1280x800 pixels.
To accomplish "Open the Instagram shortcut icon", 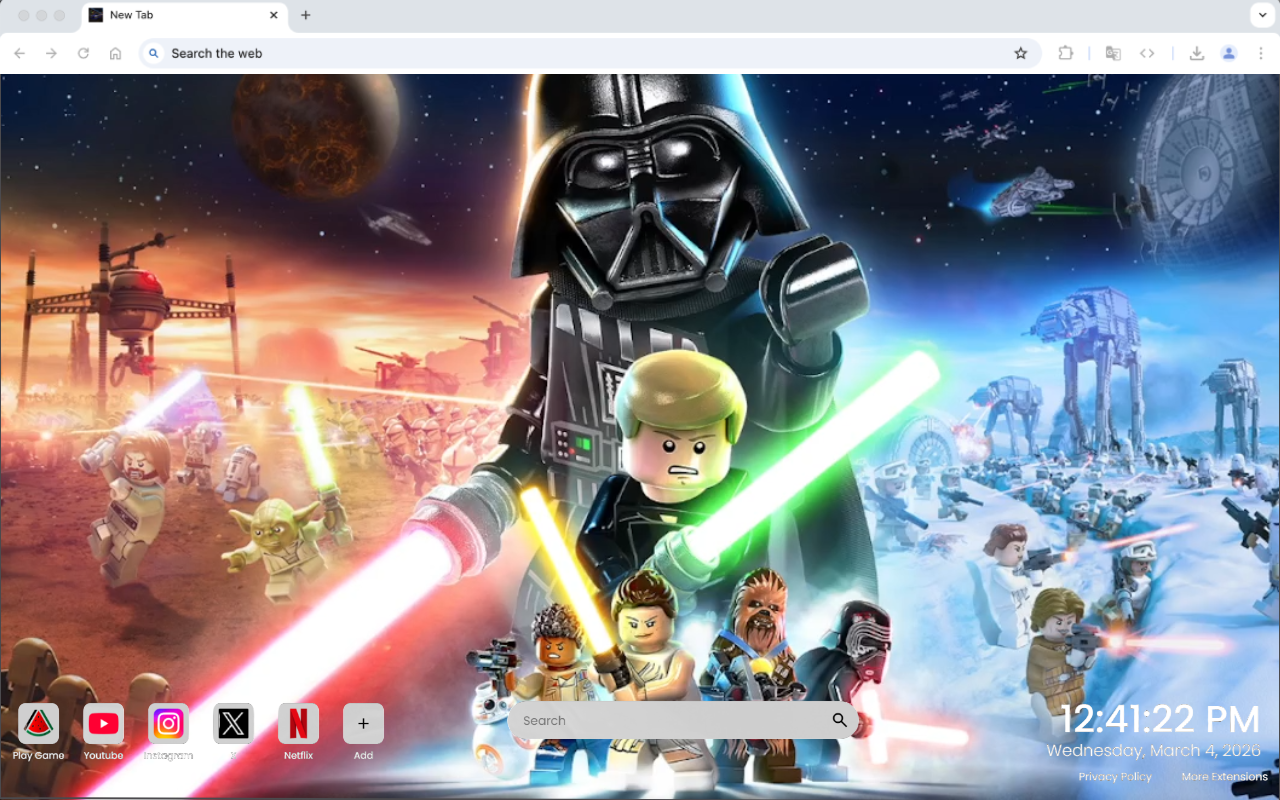I will pyautogui.click(x=168, y=724).
